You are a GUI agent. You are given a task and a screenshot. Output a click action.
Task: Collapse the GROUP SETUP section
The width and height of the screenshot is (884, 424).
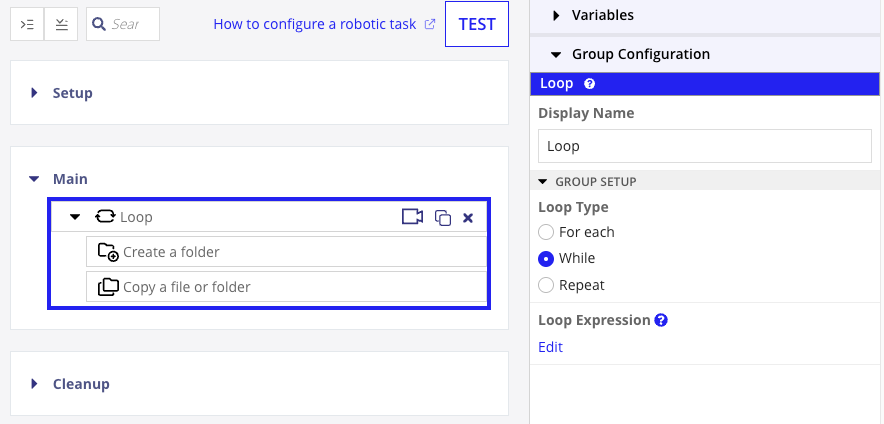coord(543,182)
